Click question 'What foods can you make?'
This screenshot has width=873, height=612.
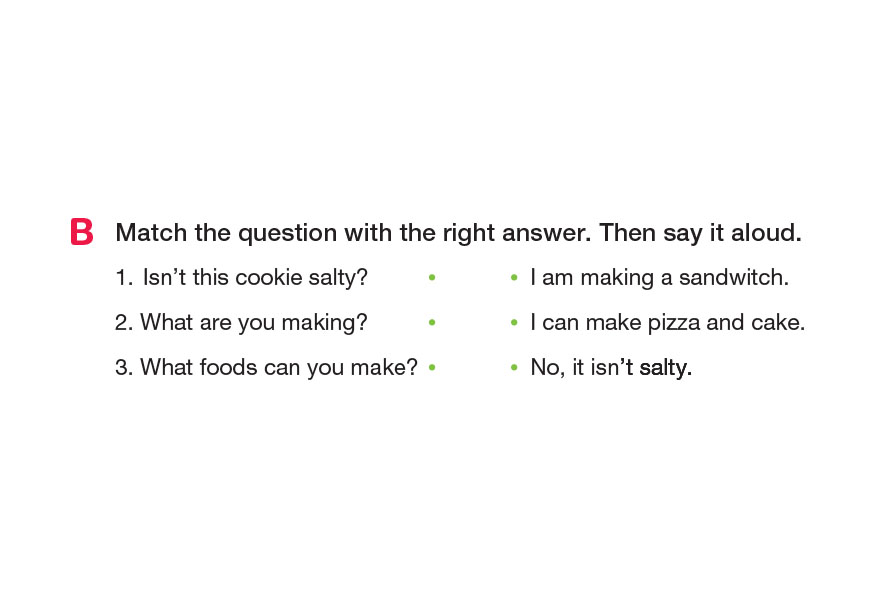point(278,367)
